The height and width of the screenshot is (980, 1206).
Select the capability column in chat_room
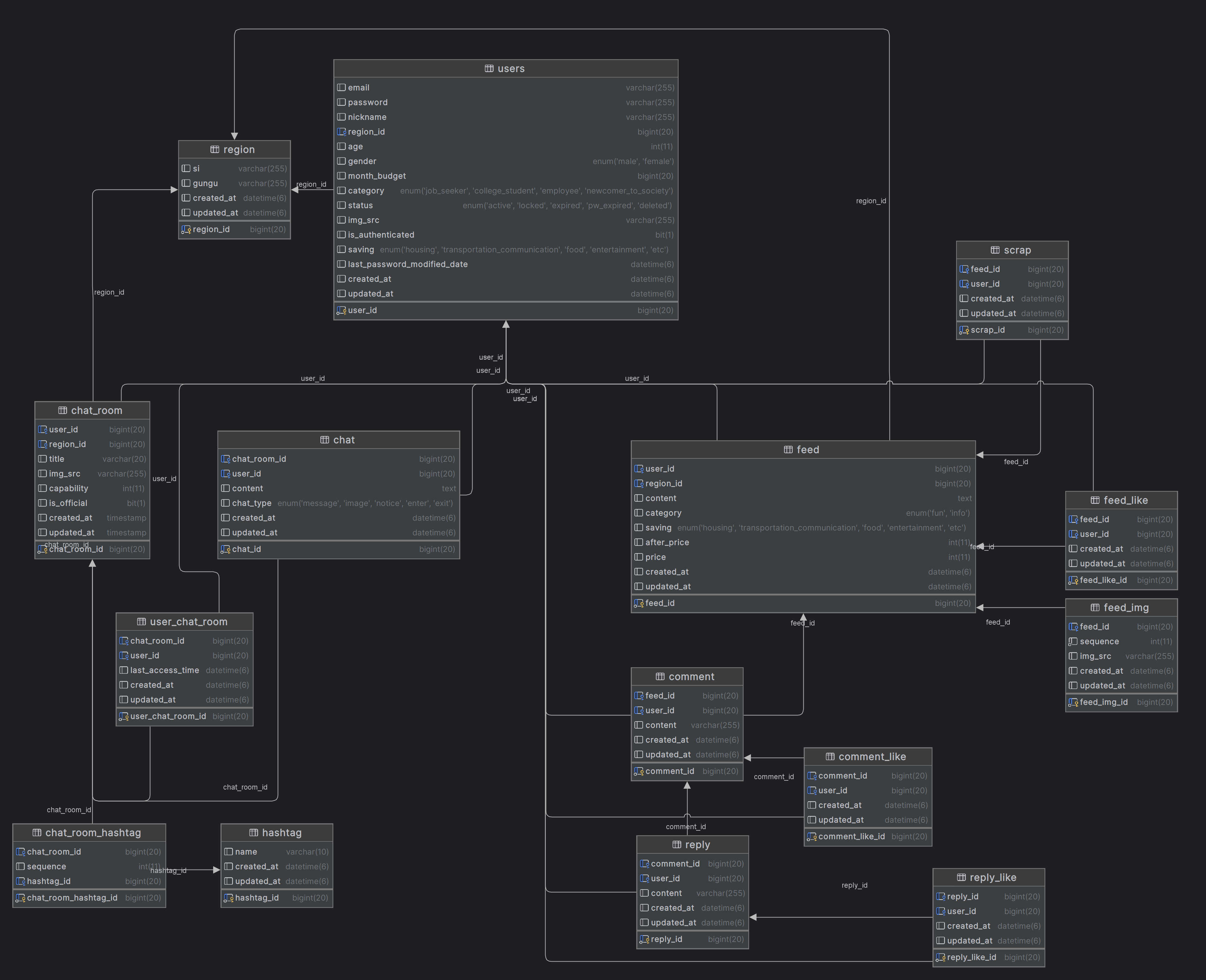click(x=92, y=488)
